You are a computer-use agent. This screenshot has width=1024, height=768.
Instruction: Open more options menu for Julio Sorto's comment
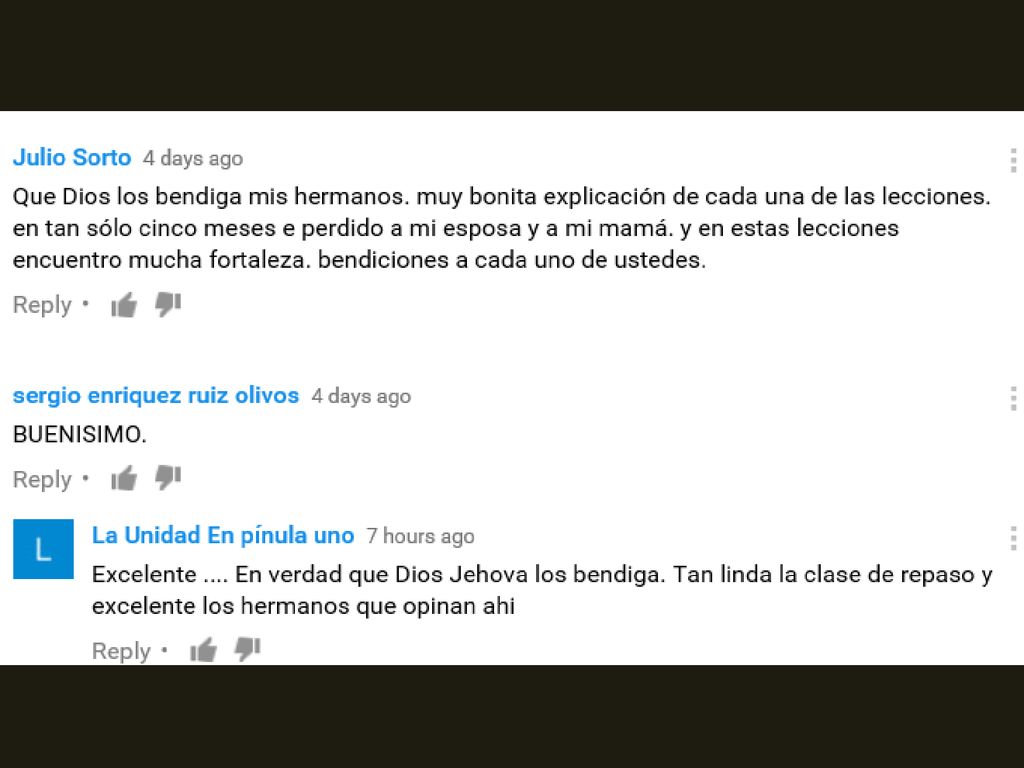coord(1013,160)
